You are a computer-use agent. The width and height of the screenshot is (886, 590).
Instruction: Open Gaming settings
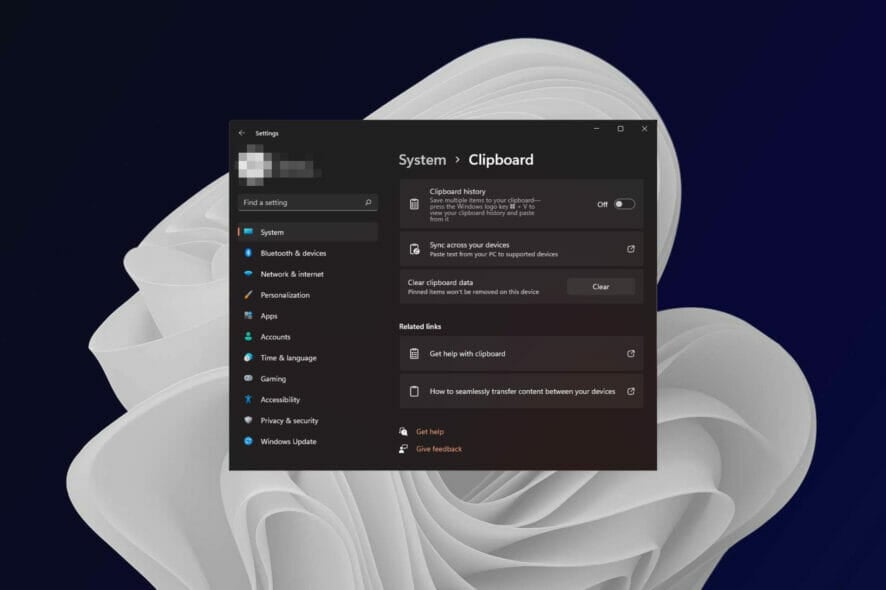click(308, 379)
